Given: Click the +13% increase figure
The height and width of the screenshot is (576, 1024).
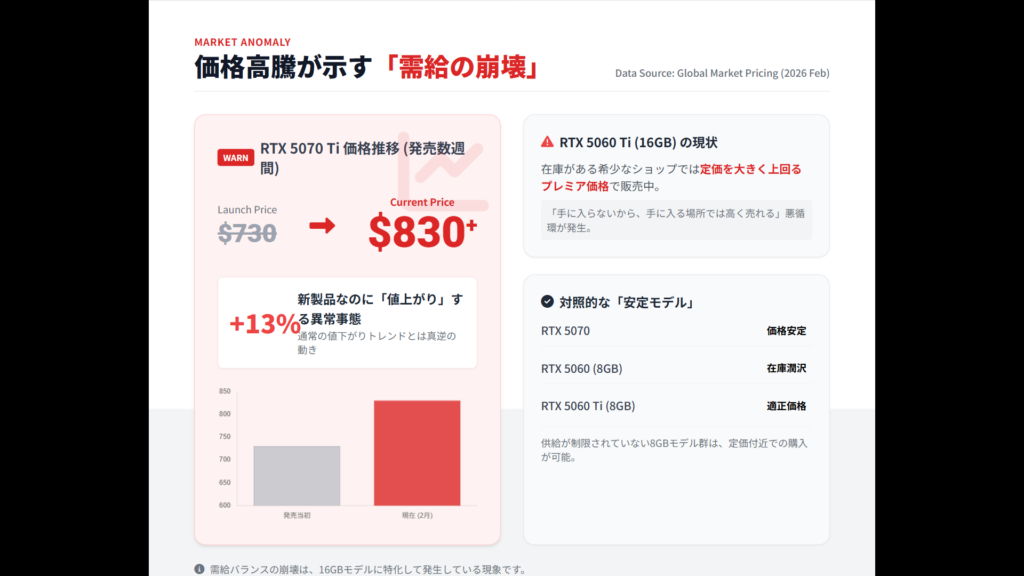Looking at the screenshot, I should tap(264, 324).
